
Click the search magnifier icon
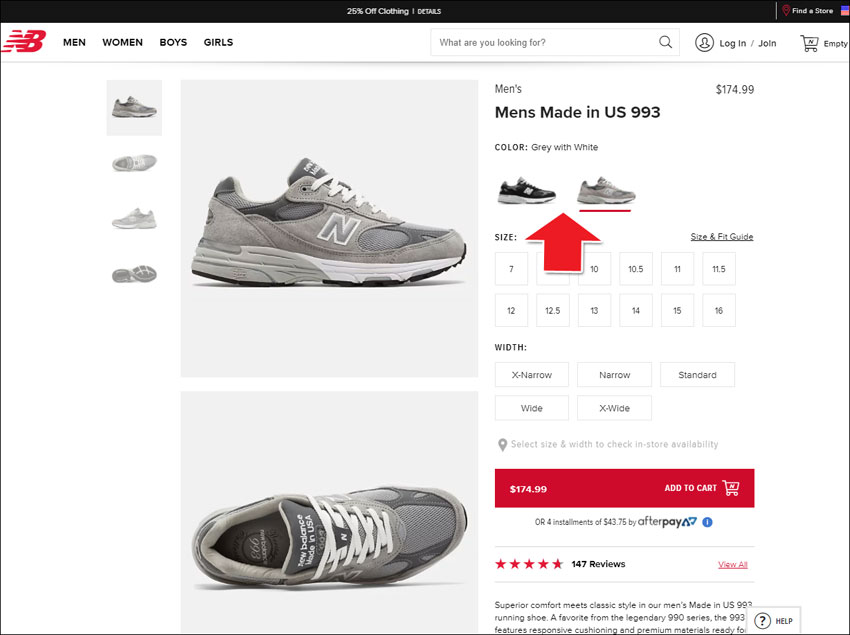(665, 42)
